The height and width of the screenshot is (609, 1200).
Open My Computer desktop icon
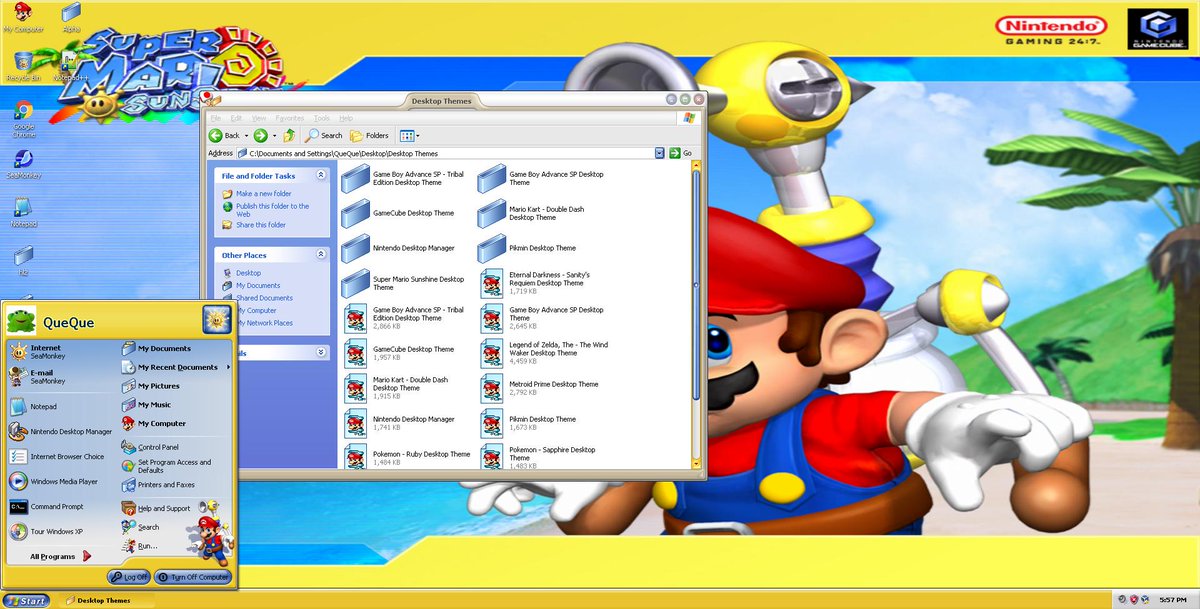click(23, 17)
